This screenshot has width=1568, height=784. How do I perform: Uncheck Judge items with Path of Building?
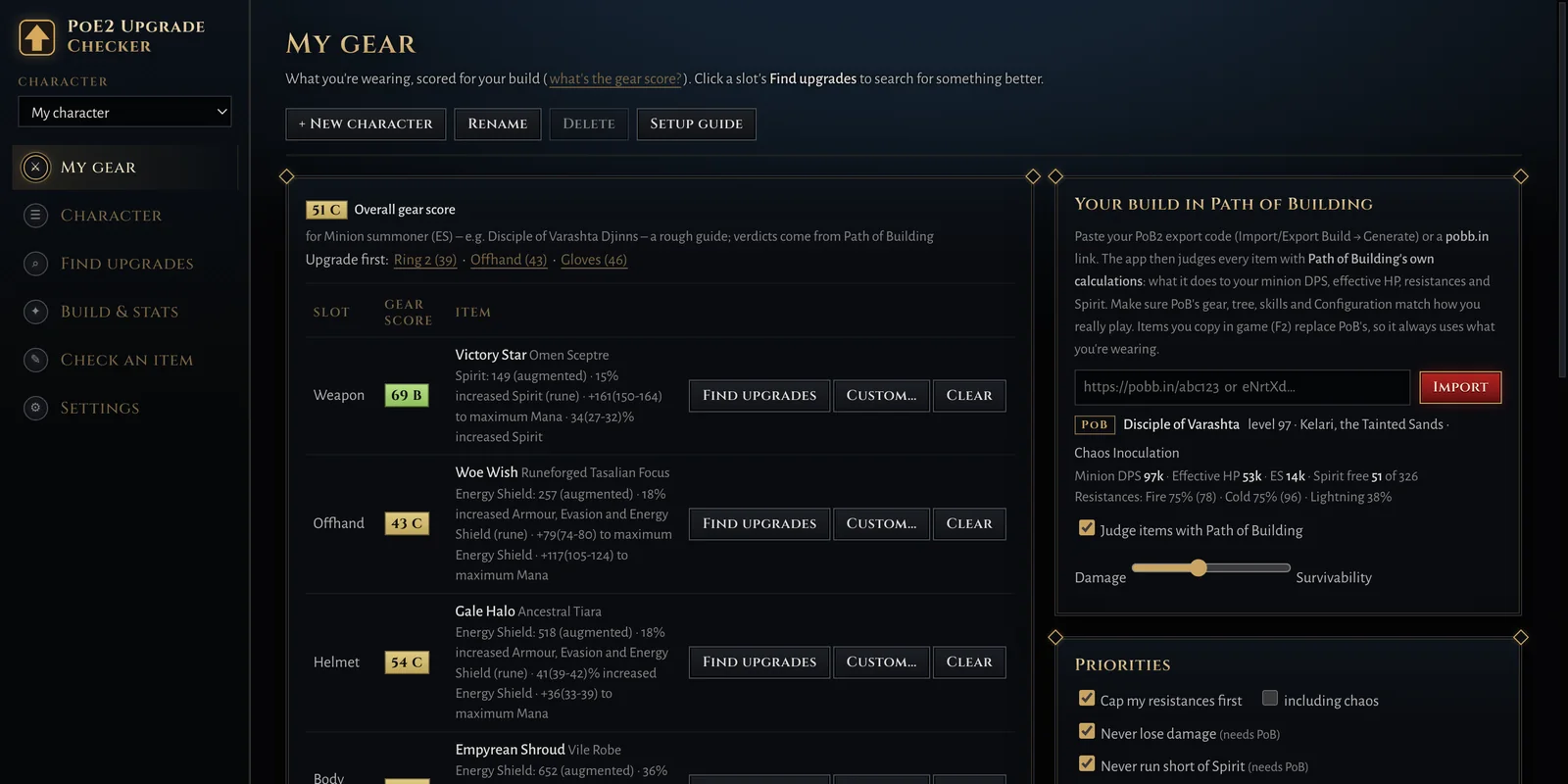(1087, 528)
